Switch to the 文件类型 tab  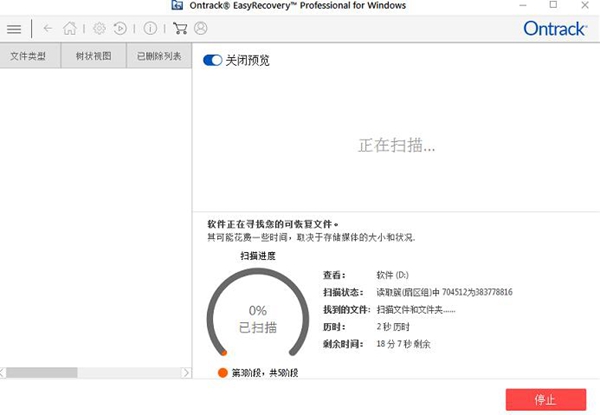coord(30,56)
